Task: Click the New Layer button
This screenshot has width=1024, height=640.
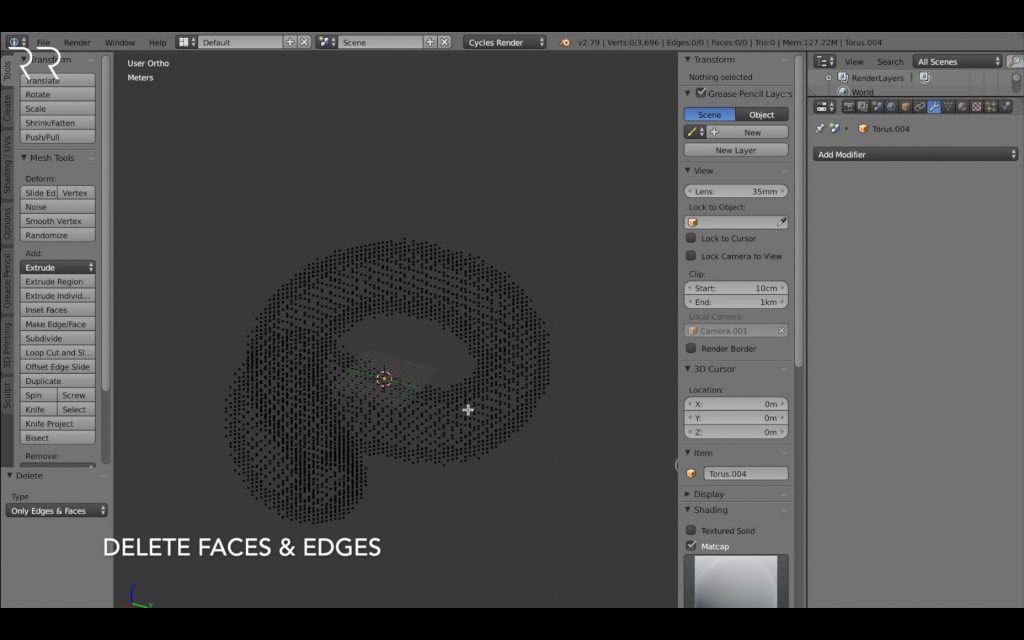Action: pos(736,150)
